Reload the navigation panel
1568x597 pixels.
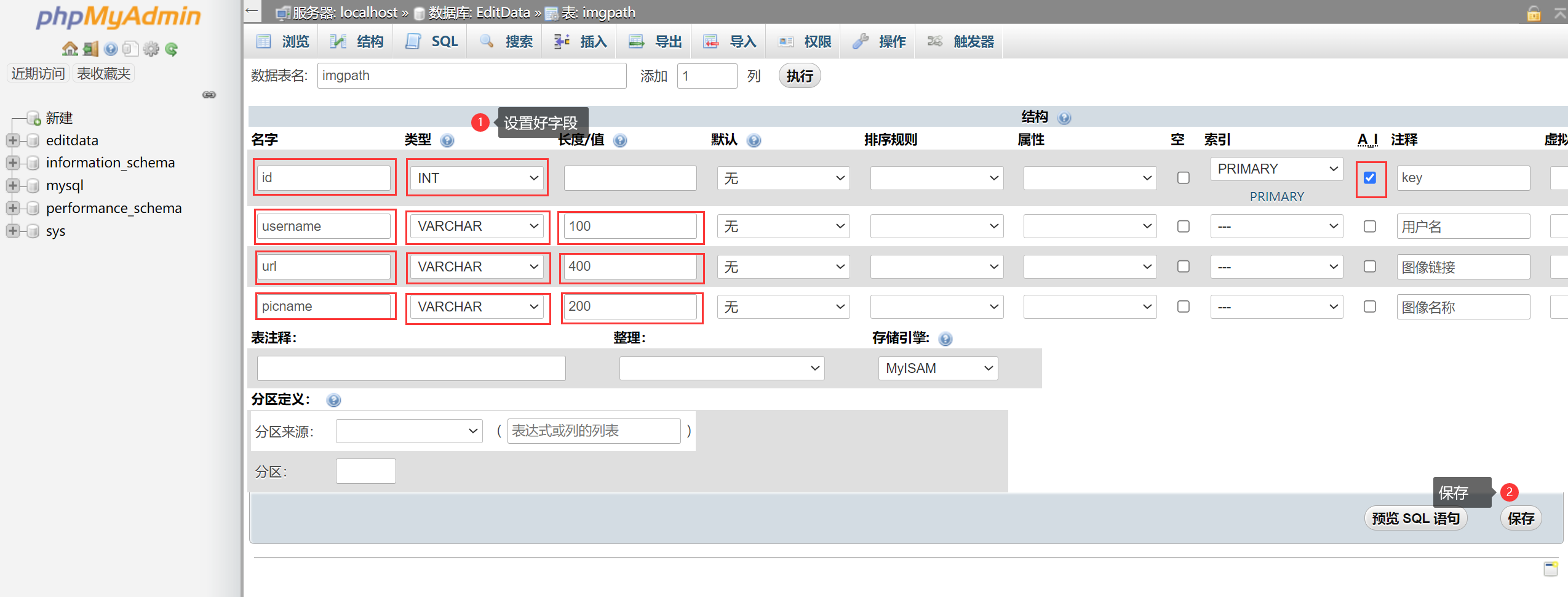coord(172,49)
